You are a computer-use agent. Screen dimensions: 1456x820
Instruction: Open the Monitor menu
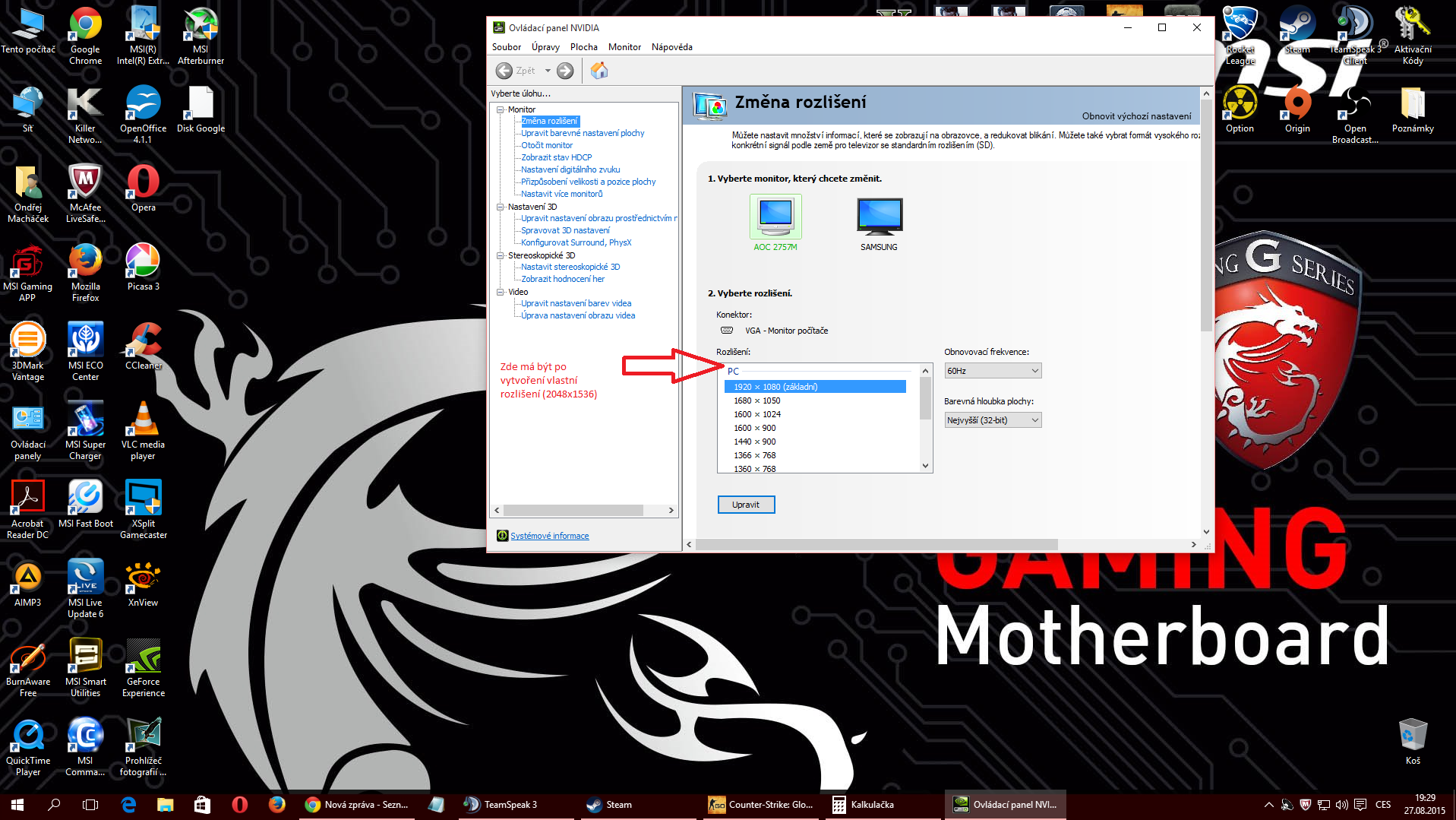point(624,47)
